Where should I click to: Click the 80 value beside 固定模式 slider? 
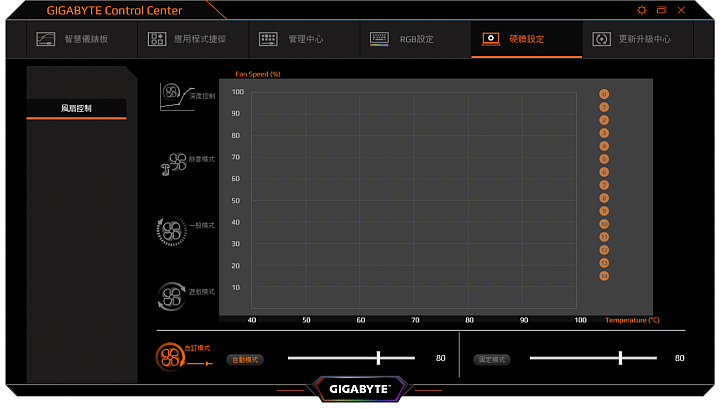pyautogui.click(x=680, y=358)
